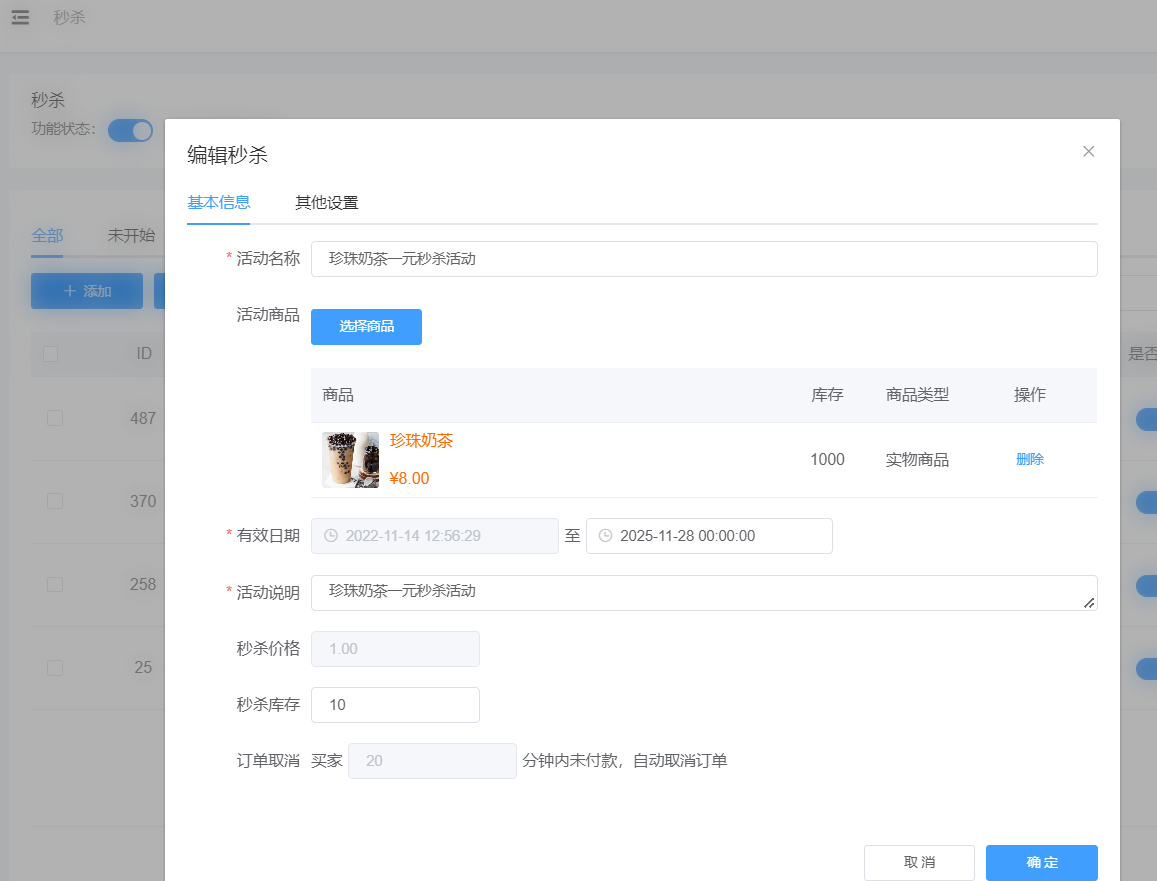Click the resize handle of 活动说明 textarea
Screen dimensions: 1157x881
click(1089, 602)
